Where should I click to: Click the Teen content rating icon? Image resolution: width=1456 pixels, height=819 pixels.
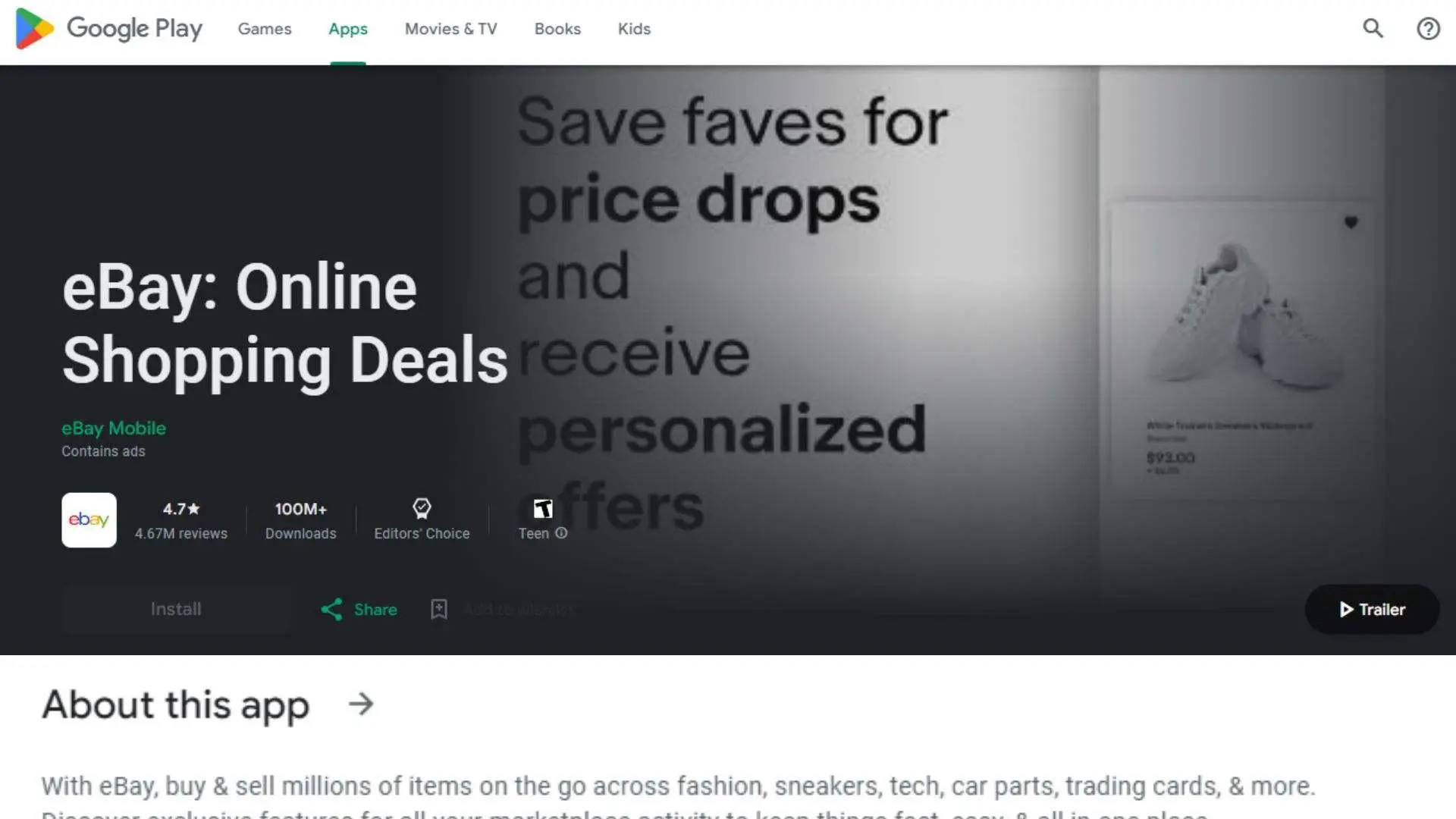pos(541,508)
